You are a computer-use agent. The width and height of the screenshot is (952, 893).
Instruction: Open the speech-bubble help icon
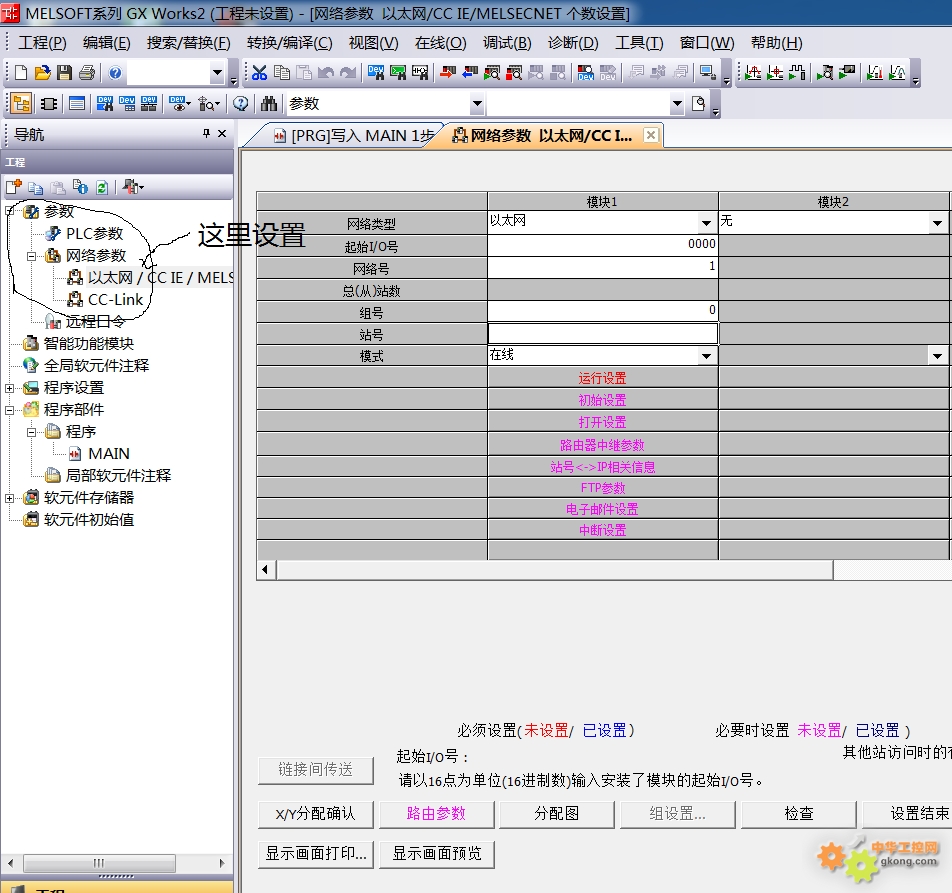(x=240, y=104)
